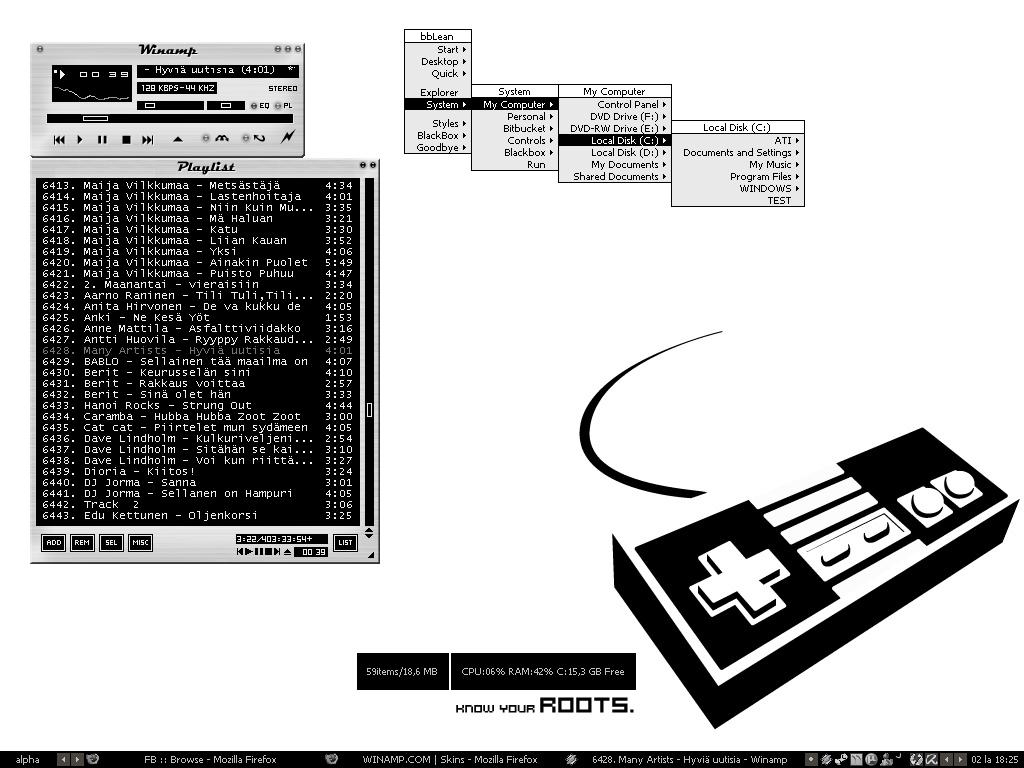Pause playback in Winamp main window
This screenshot has height=768, width=1024.
(102, 139)
